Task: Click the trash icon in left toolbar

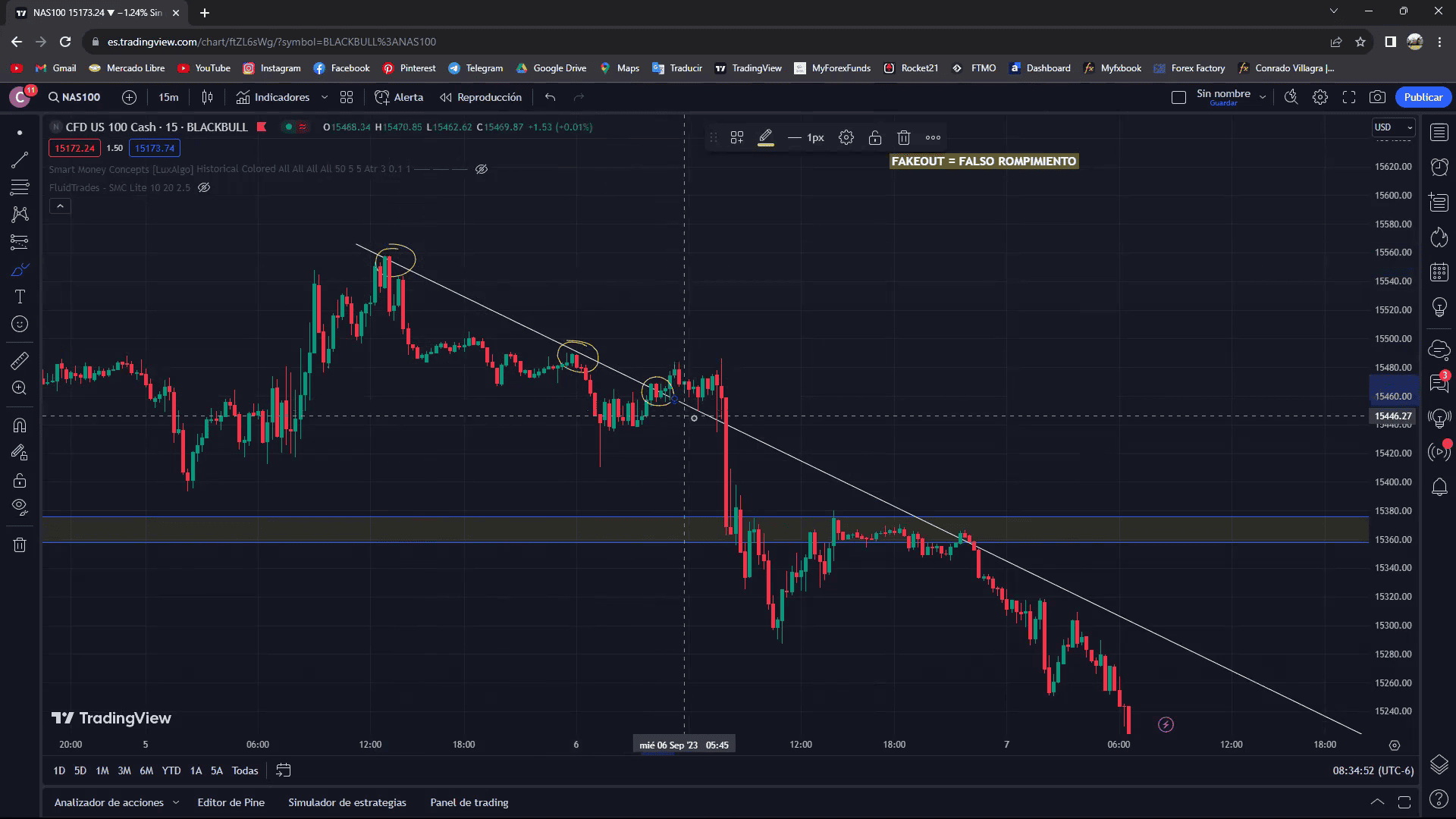Action: (x=20, y=544)
